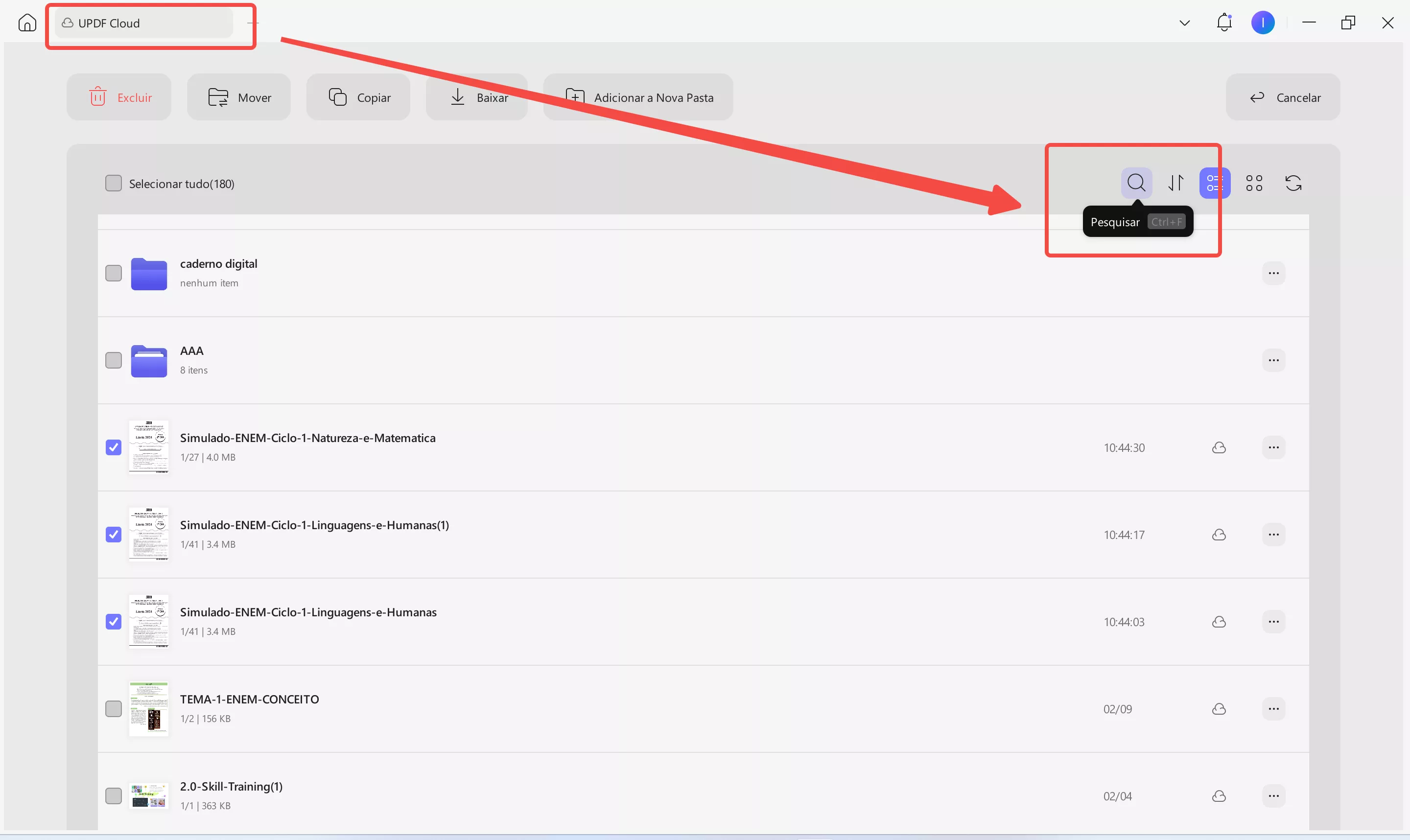Click the Pesquisar magnifier icon
The height and width of the screenshot is (840, 1410).
coord(1136,183)
